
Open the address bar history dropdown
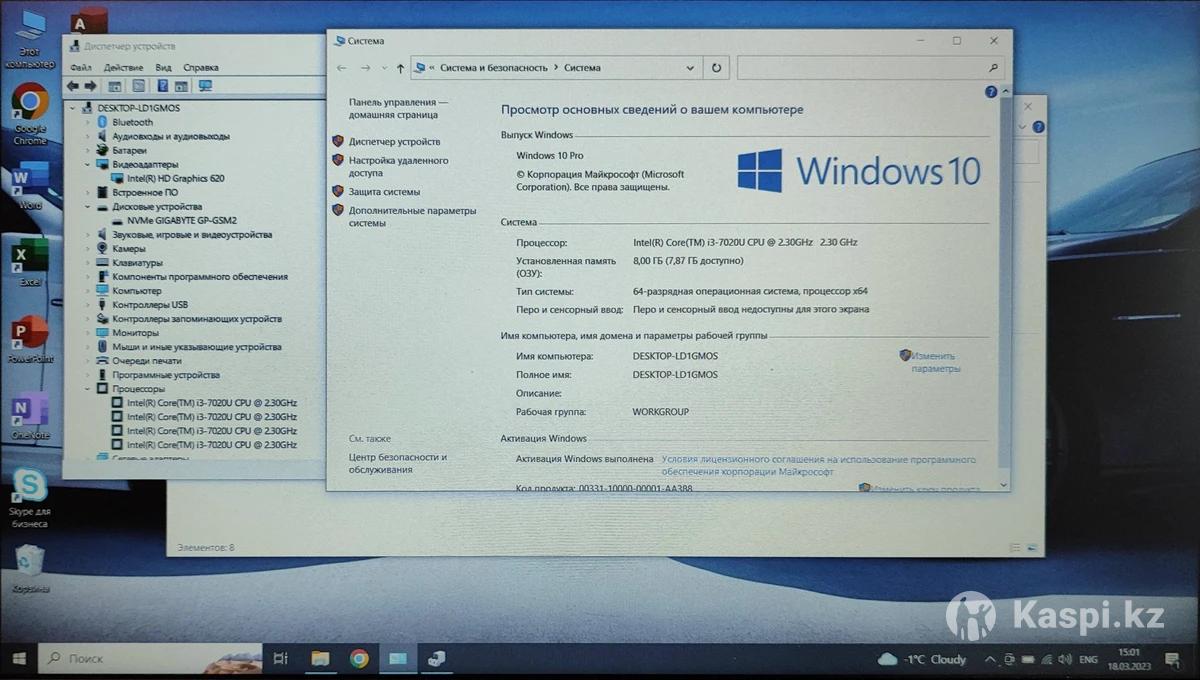690,68
